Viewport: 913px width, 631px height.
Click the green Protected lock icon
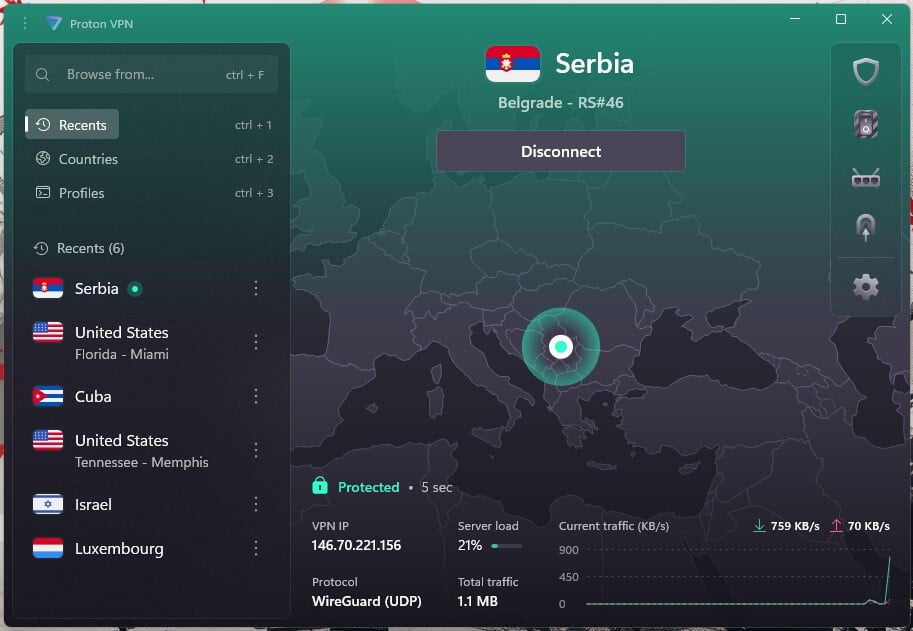pyautogui.click(x=320, y=485)
